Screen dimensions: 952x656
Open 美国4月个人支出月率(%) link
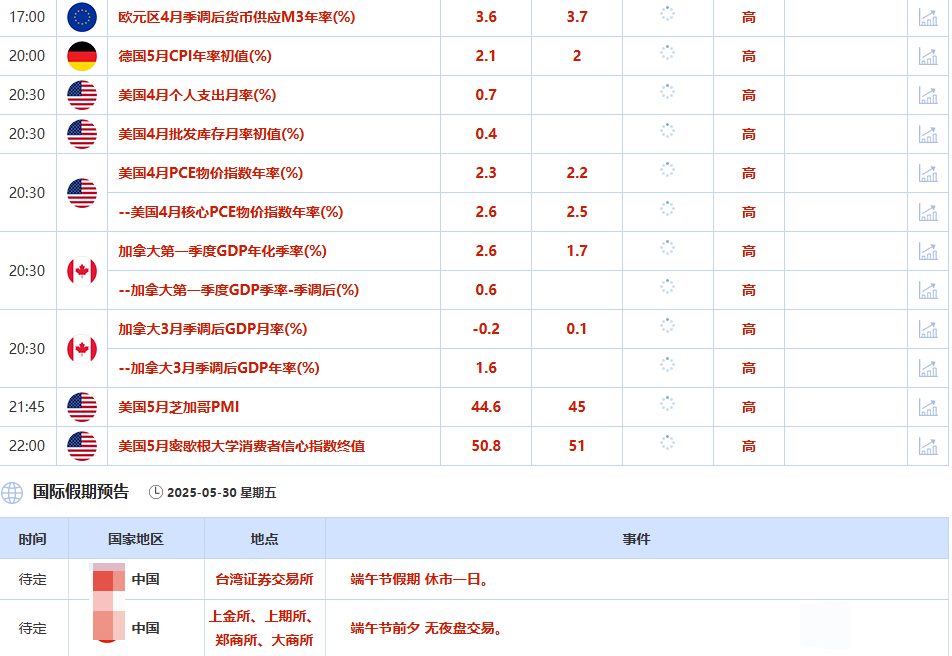[x=197, y=95]
